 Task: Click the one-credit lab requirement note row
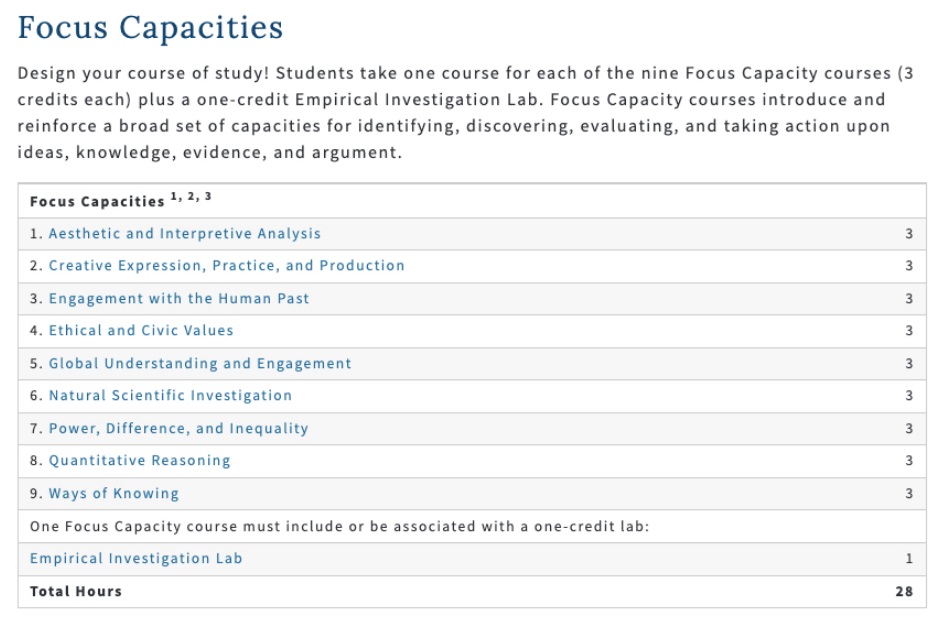pyautogui.click(x=340, y=526)
